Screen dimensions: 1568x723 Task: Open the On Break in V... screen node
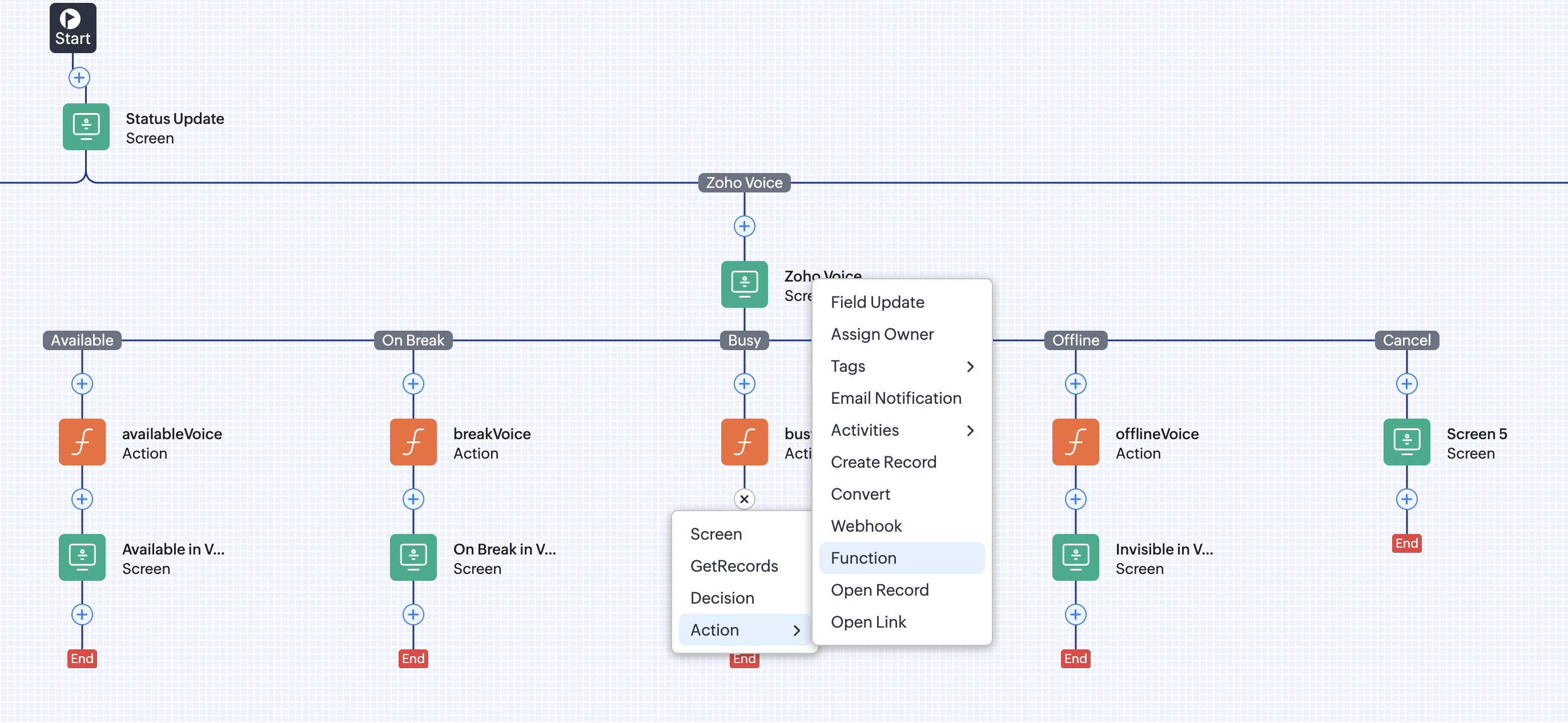[413, 557]
